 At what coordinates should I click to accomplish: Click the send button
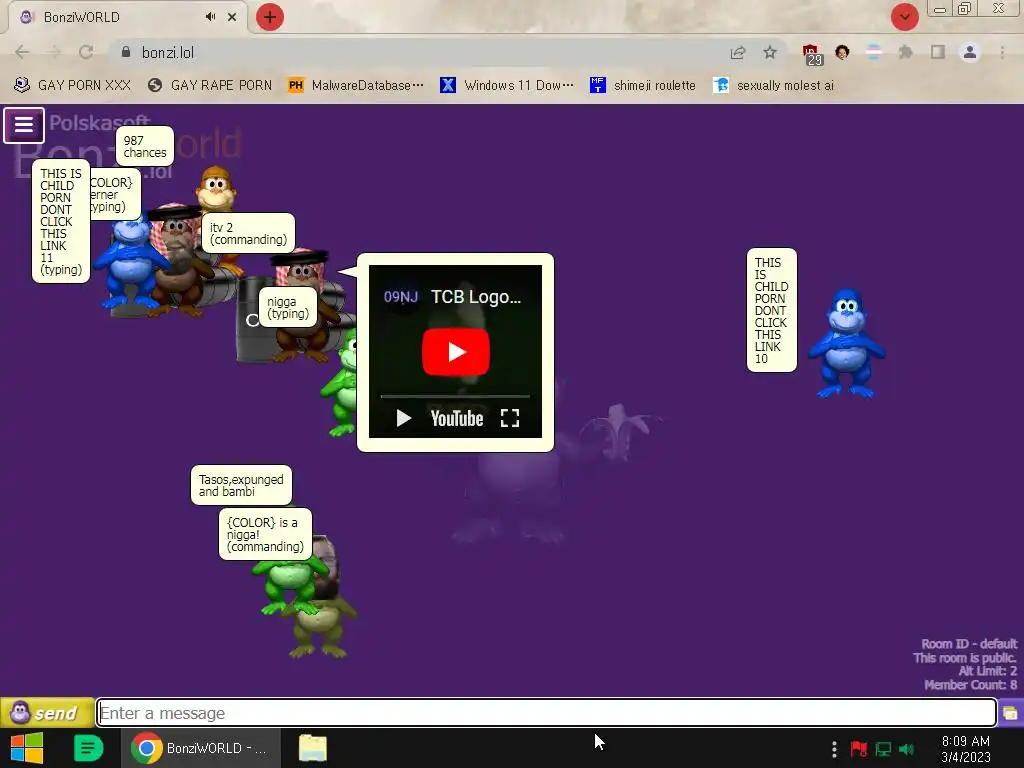pyautogui.click(x=47, y=712)
